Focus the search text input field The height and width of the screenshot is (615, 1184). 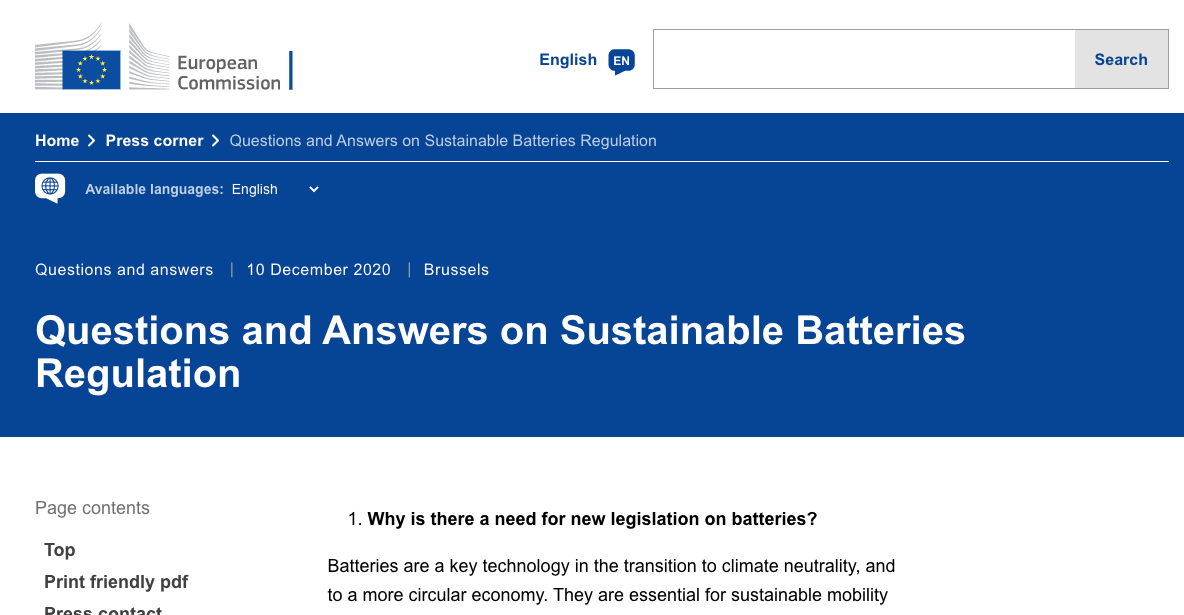pos(864,59)
